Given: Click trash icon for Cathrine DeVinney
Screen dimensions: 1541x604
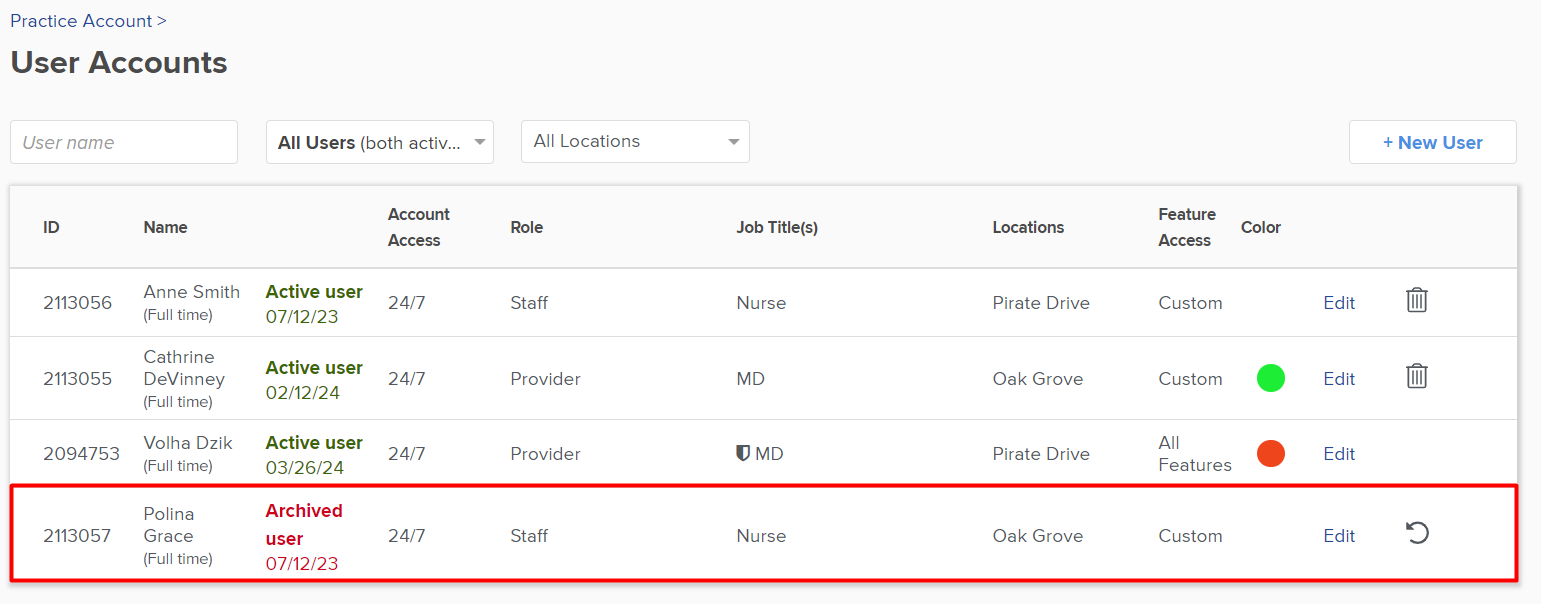Looking at the screenshot, I should 1416,376.
